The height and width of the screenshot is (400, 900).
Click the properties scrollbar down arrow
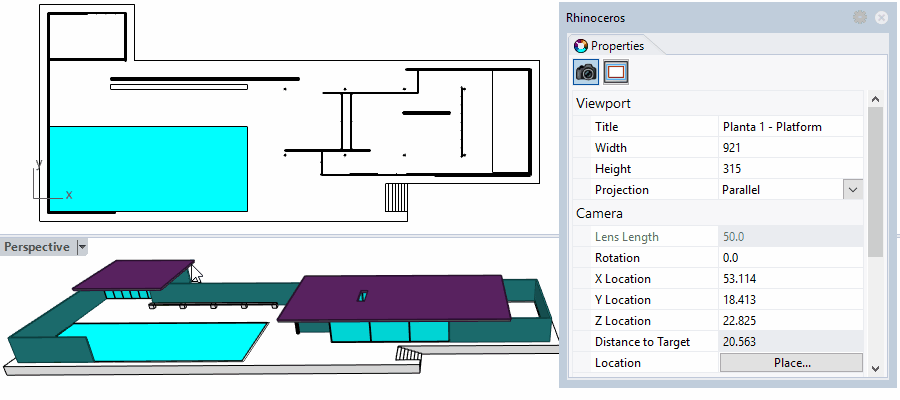coord(875,368)
